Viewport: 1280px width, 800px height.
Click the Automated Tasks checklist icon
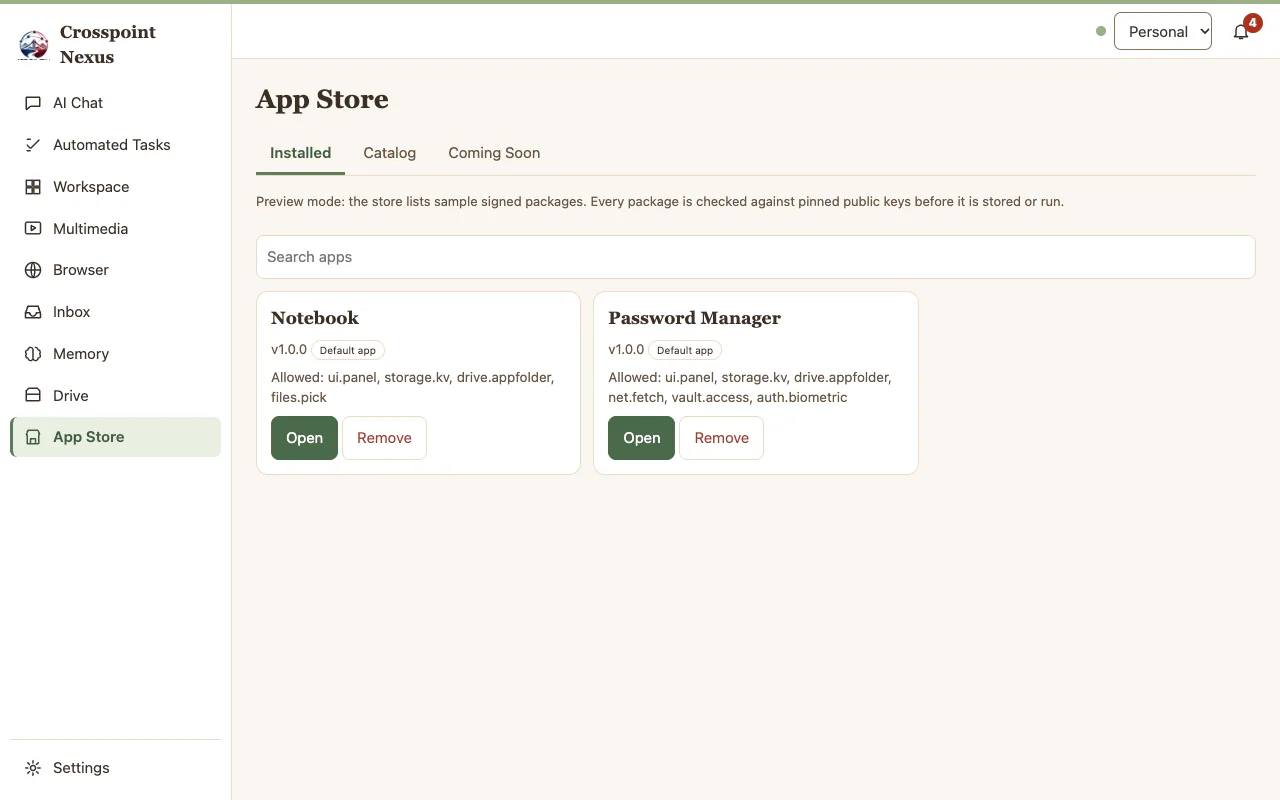(33, 145)
